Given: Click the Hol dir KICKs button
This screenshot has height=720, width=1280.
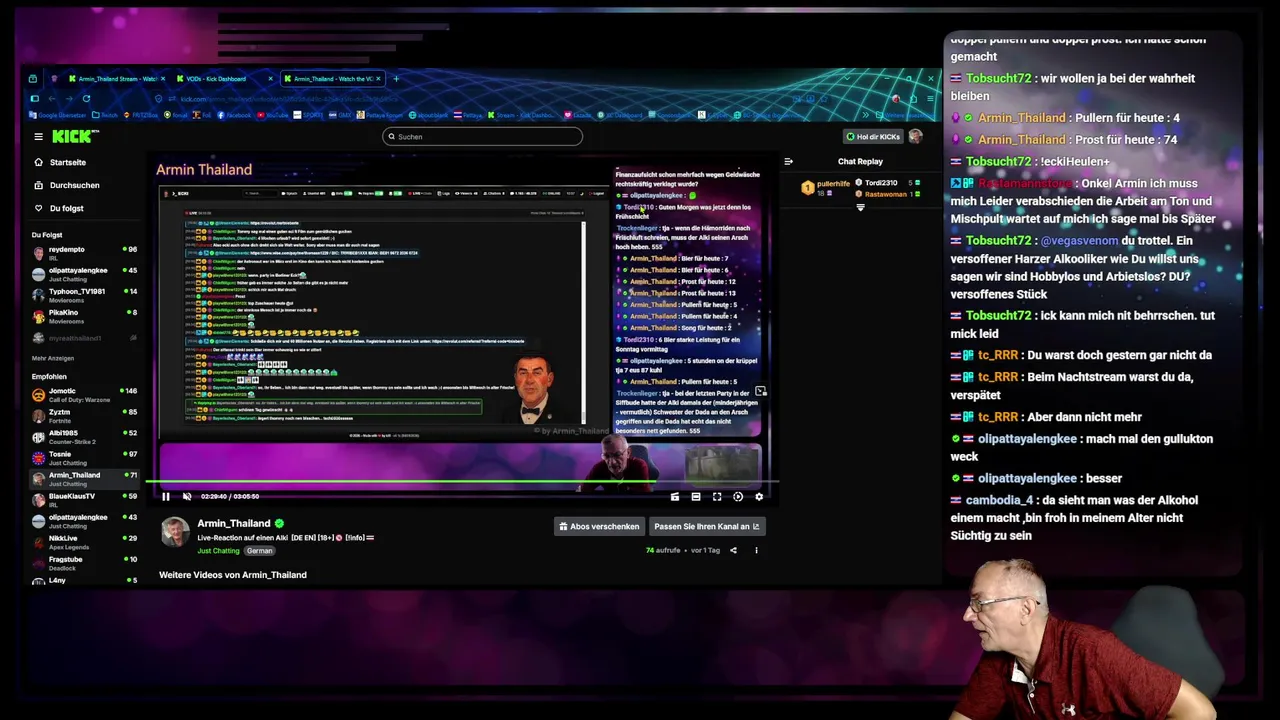Looking at the screenshot, I should click(x=873, y=136).
